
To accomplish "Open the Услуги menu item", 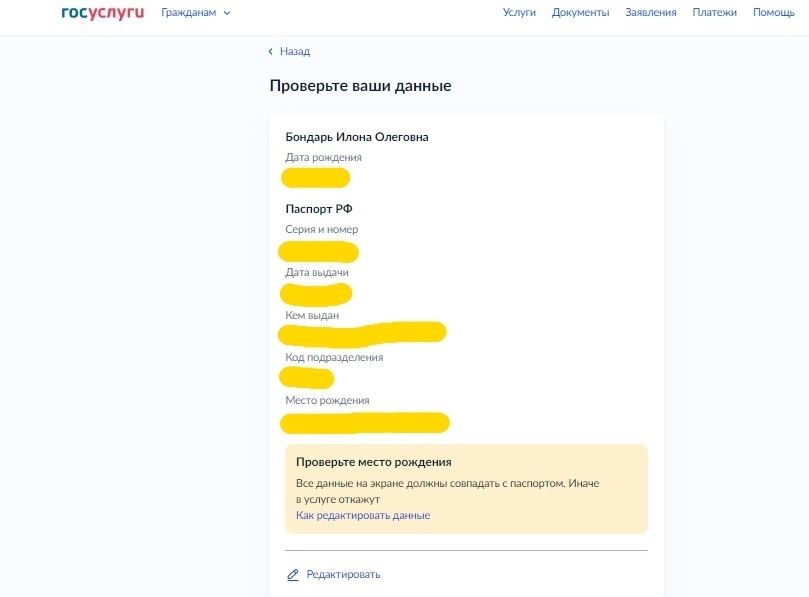I will pyautogui.click(x=518, y=13).
